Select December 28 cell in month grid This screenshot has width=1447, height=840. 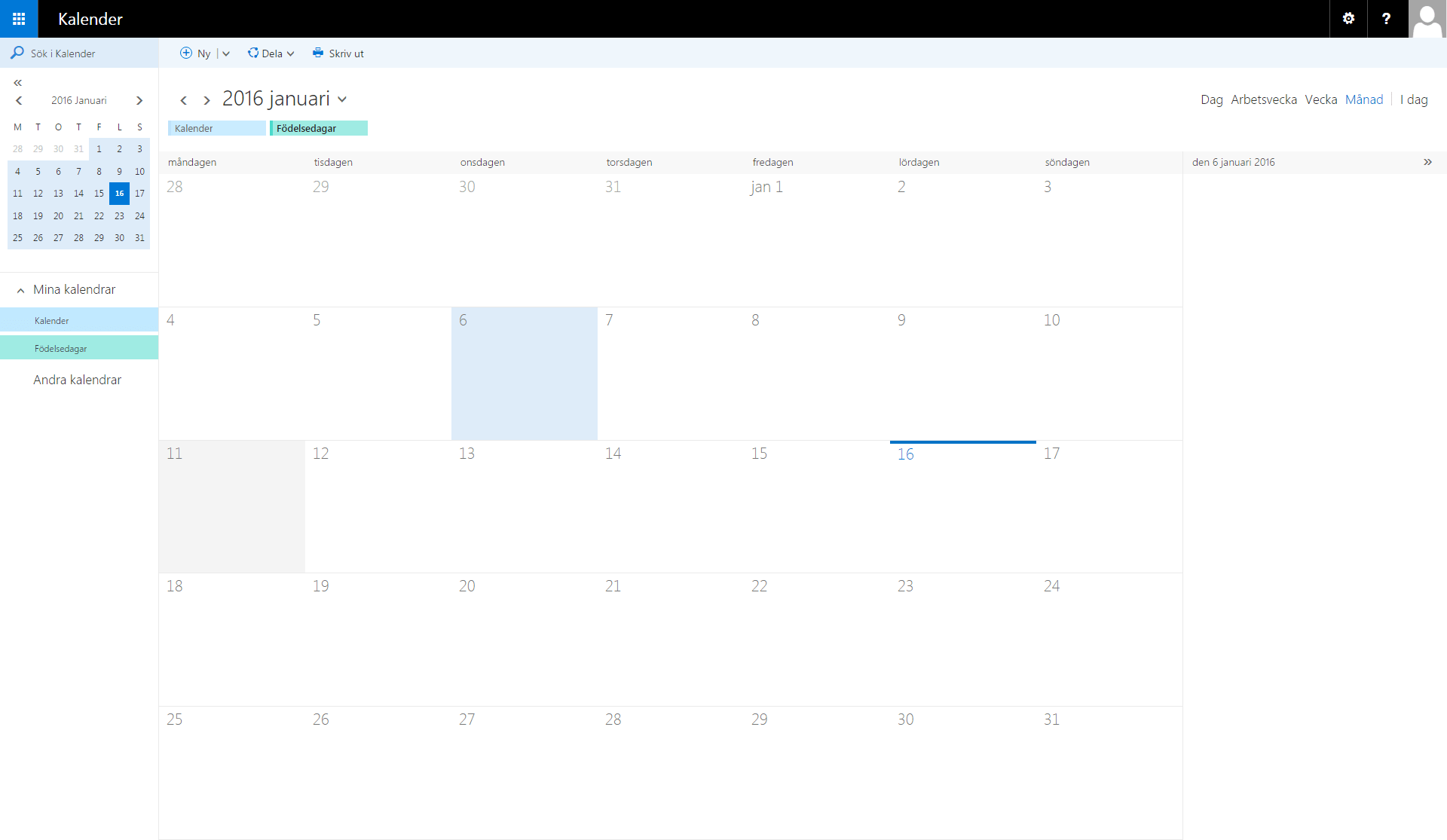[x=232, y=240]
